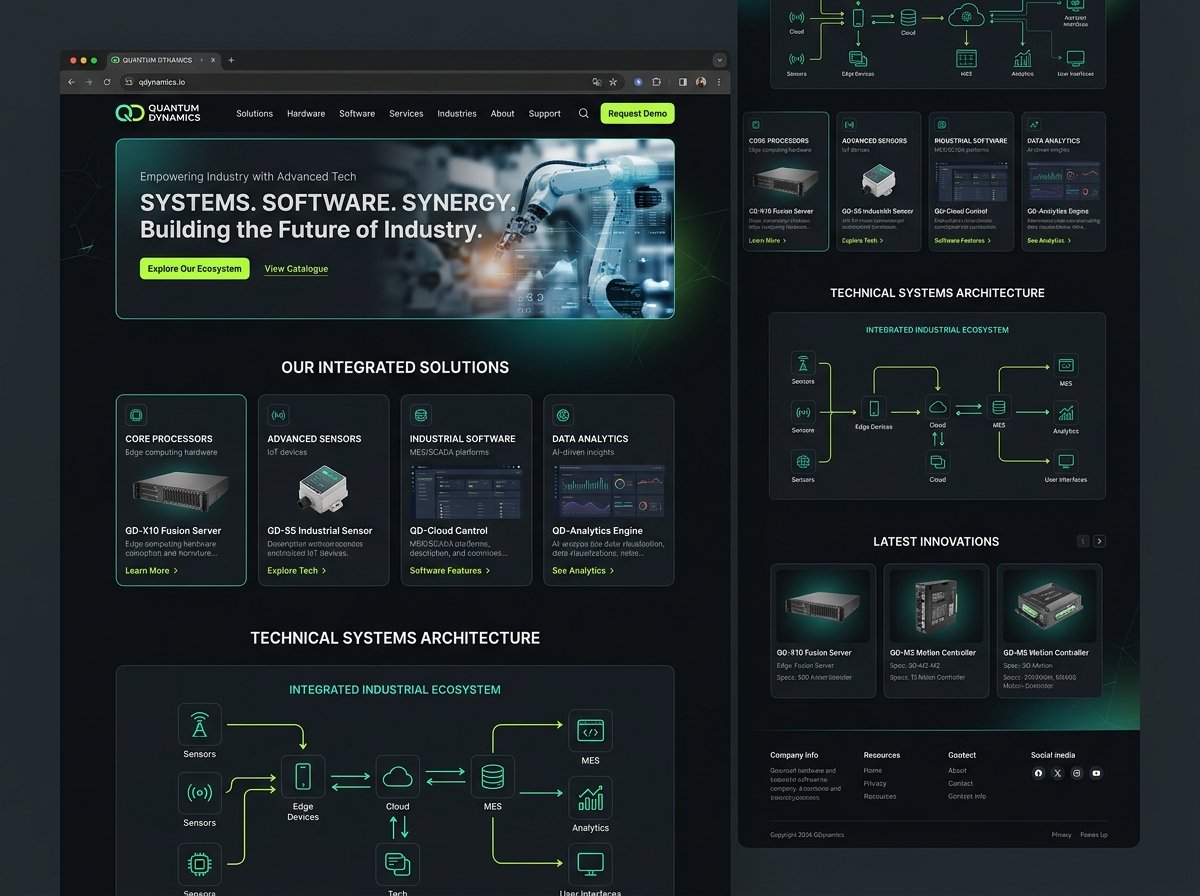Viewport: 1200px width, 896px height.
Task: Open the Contact link in footer
Action: coord(960,784)
